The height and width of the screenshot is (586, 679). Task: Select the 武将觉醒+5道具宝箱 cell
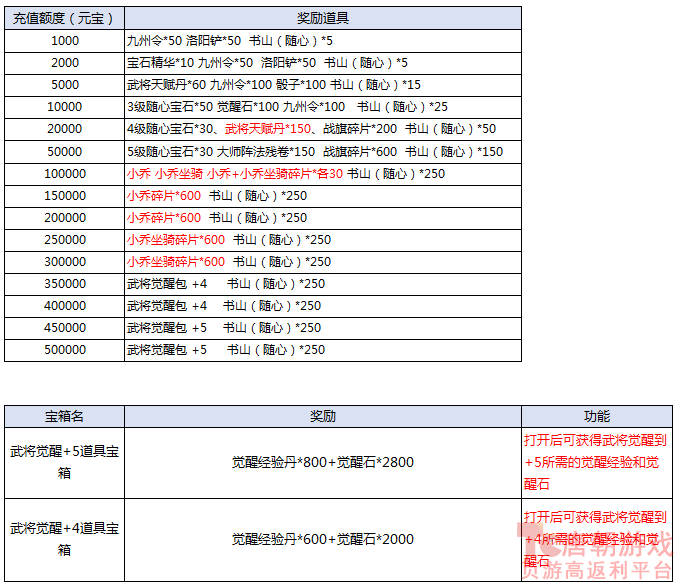click(x=64, y=463)
